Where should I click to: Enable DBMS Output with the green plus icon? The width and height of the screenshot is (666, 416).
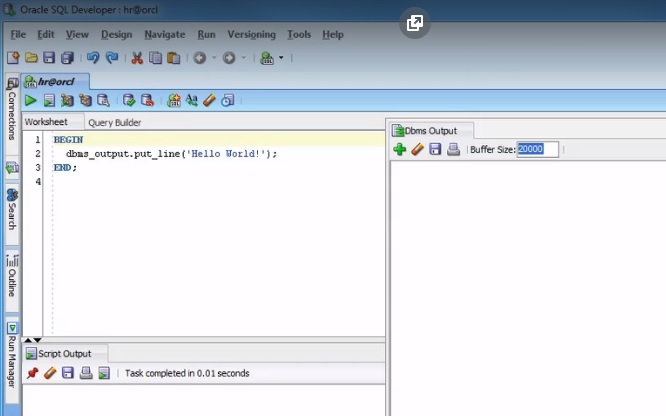coord(399,150)
